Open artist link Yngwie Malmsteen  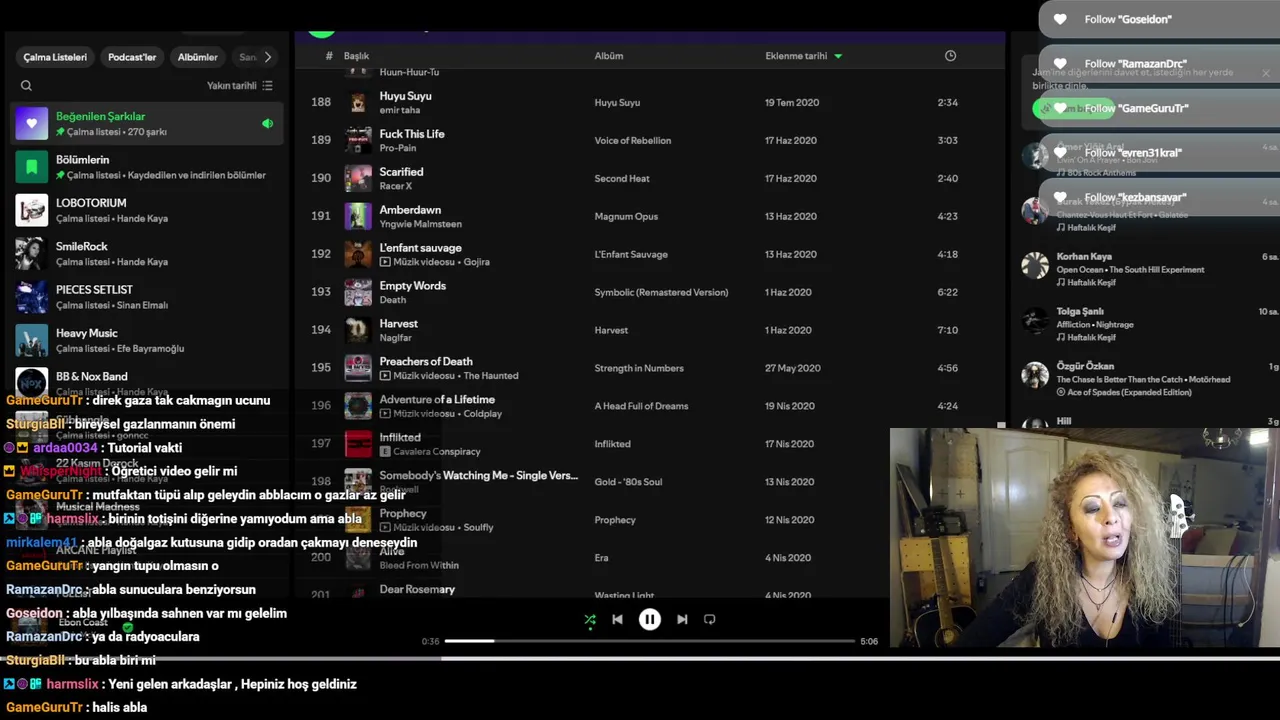[x=420, y=224]
